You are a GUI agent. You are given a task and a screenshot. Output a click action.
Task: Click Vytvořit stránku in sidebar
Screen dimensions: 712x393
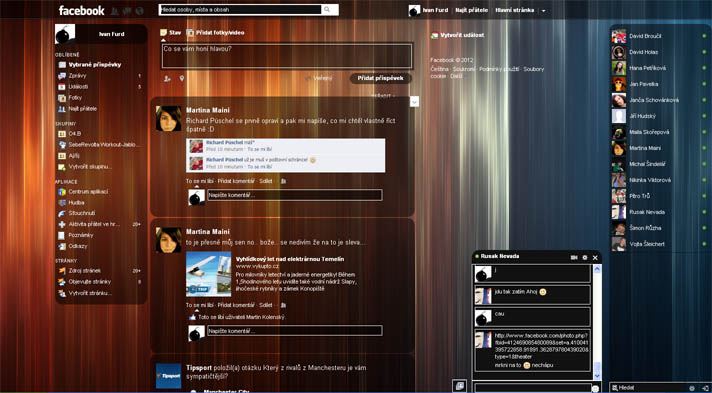tap(90, 293)
